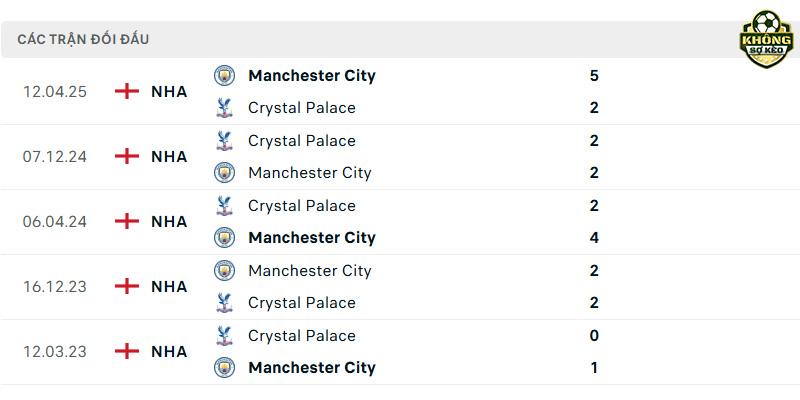Click the Không Sợ Kèo logo badge
This screenshot has height=400, width=800.
[766, 39]
